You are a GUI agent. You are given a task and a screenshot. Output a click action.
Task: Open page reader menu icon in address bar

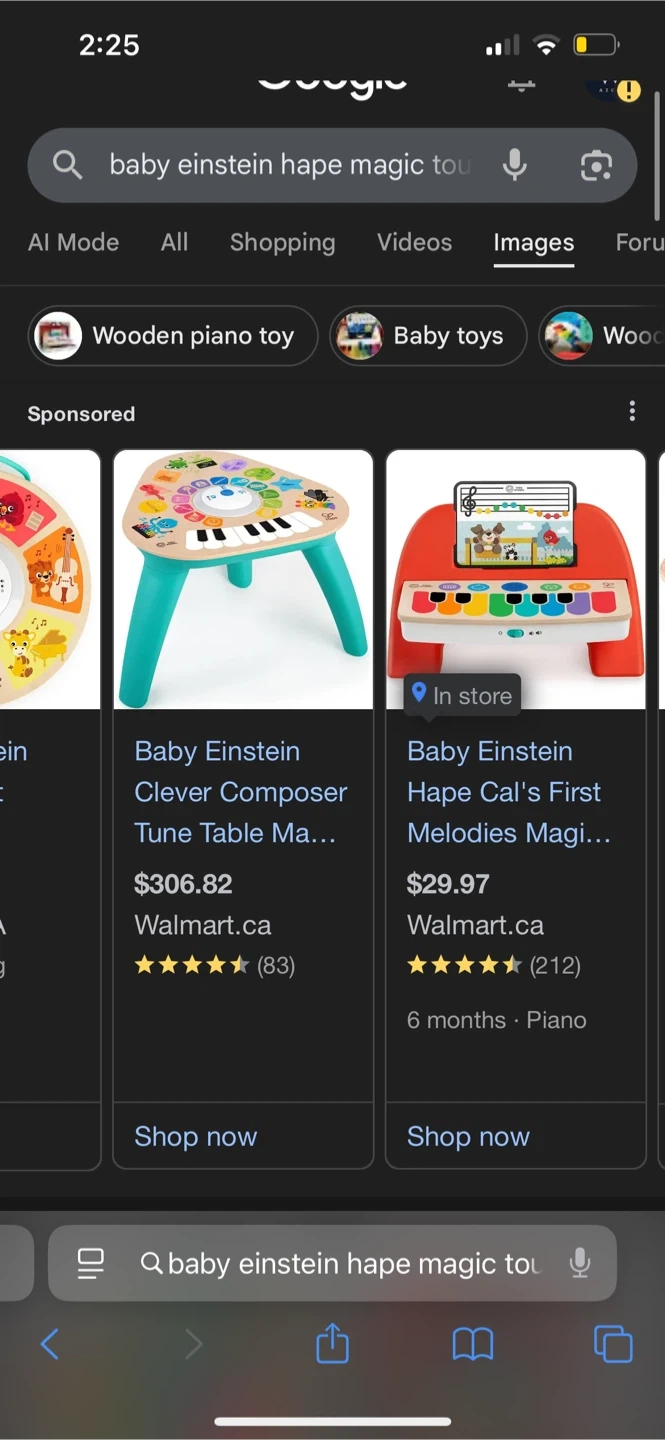pos(91,1263)
